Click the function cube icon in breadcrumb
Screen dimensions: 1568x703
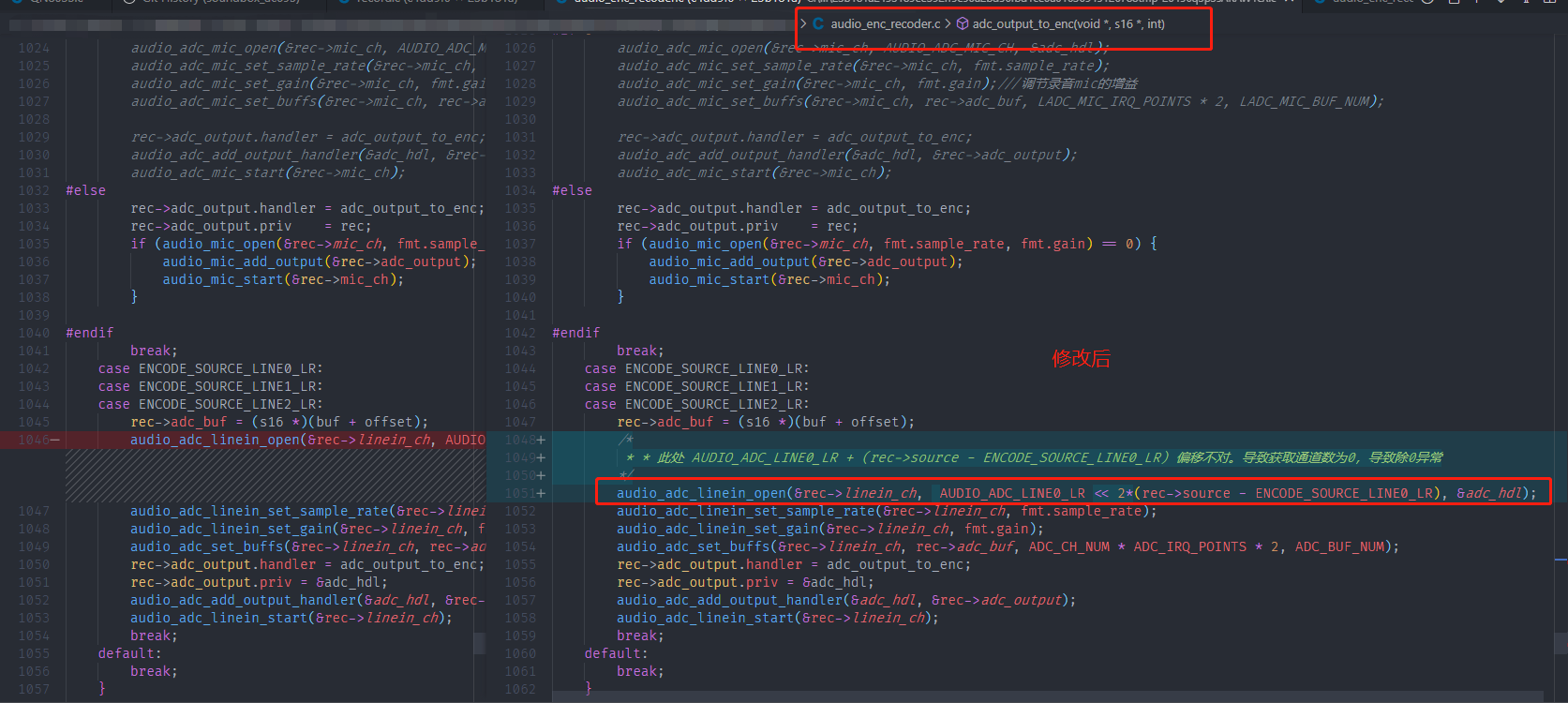pos(963,24)
